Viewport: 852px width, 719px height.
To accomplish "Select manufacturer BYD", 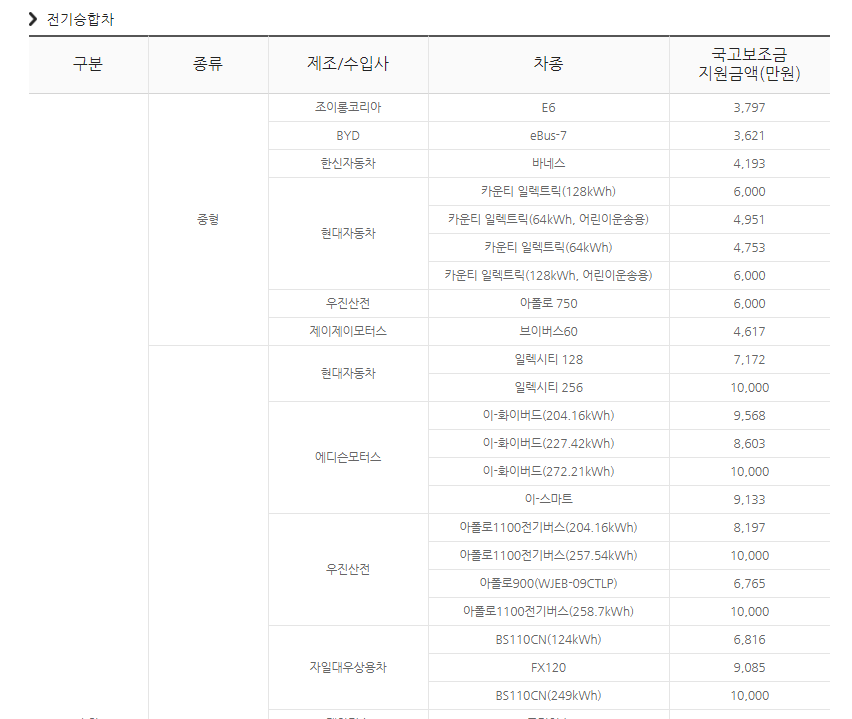I will click(348, 136).
